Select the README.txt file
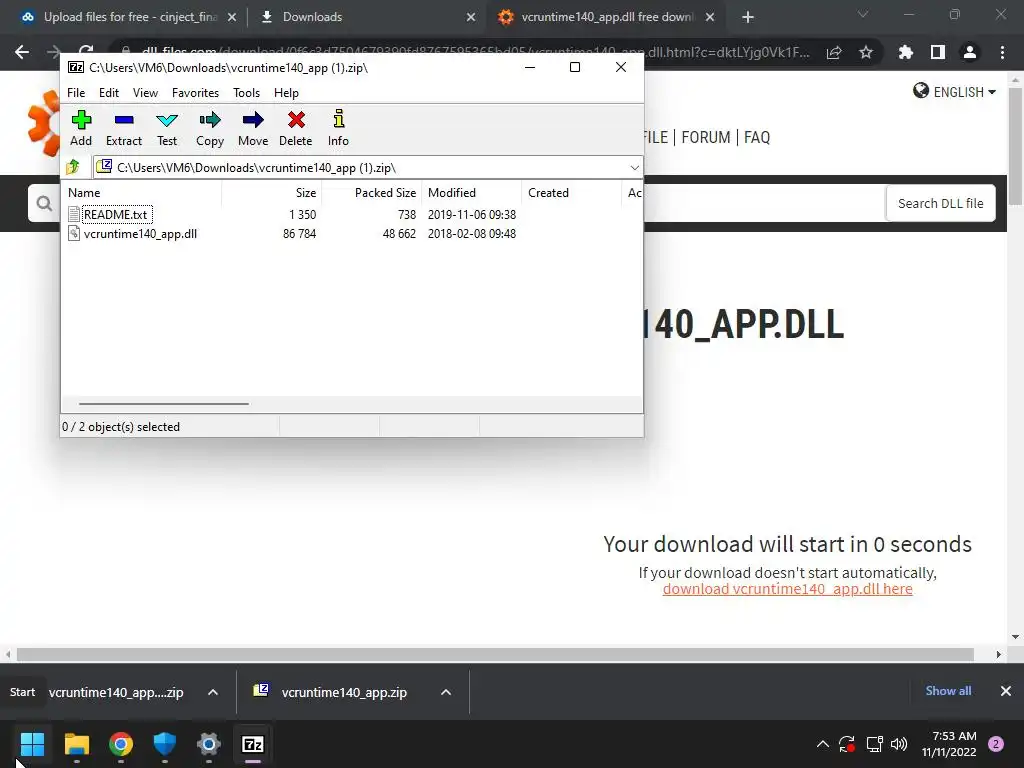This screenshot has height=768, width=1024. point(116,214)
